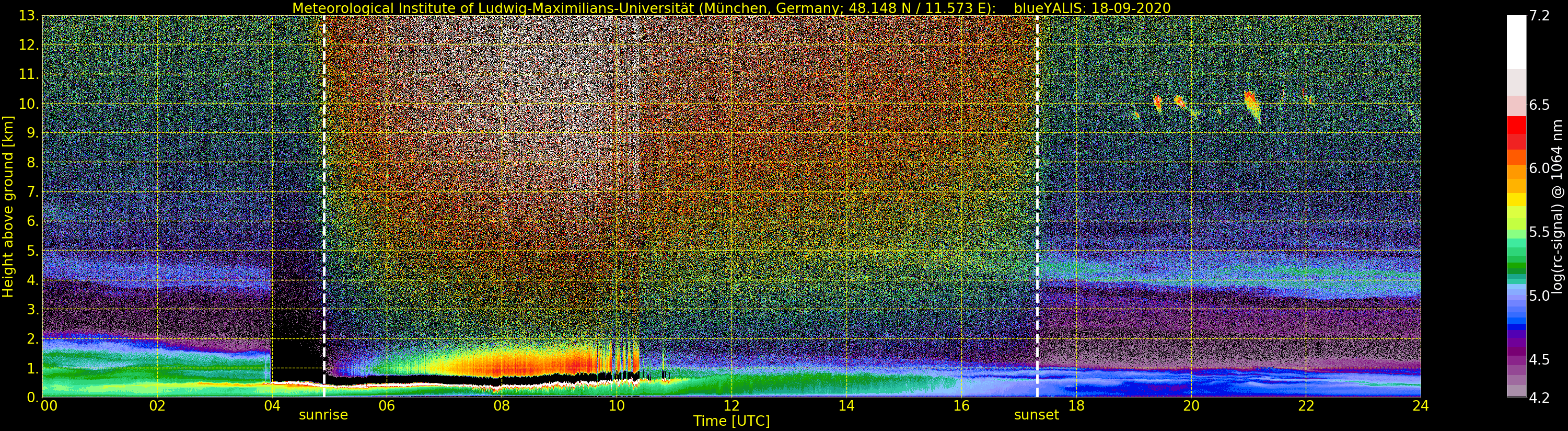Click the 7.2 value on the colorbar

[x=1539, y=16]
